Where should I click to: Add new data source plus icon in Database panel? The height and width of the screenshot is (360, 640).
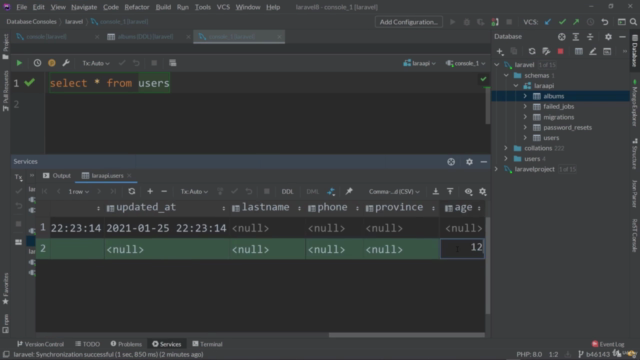click(x=500, y=51)
